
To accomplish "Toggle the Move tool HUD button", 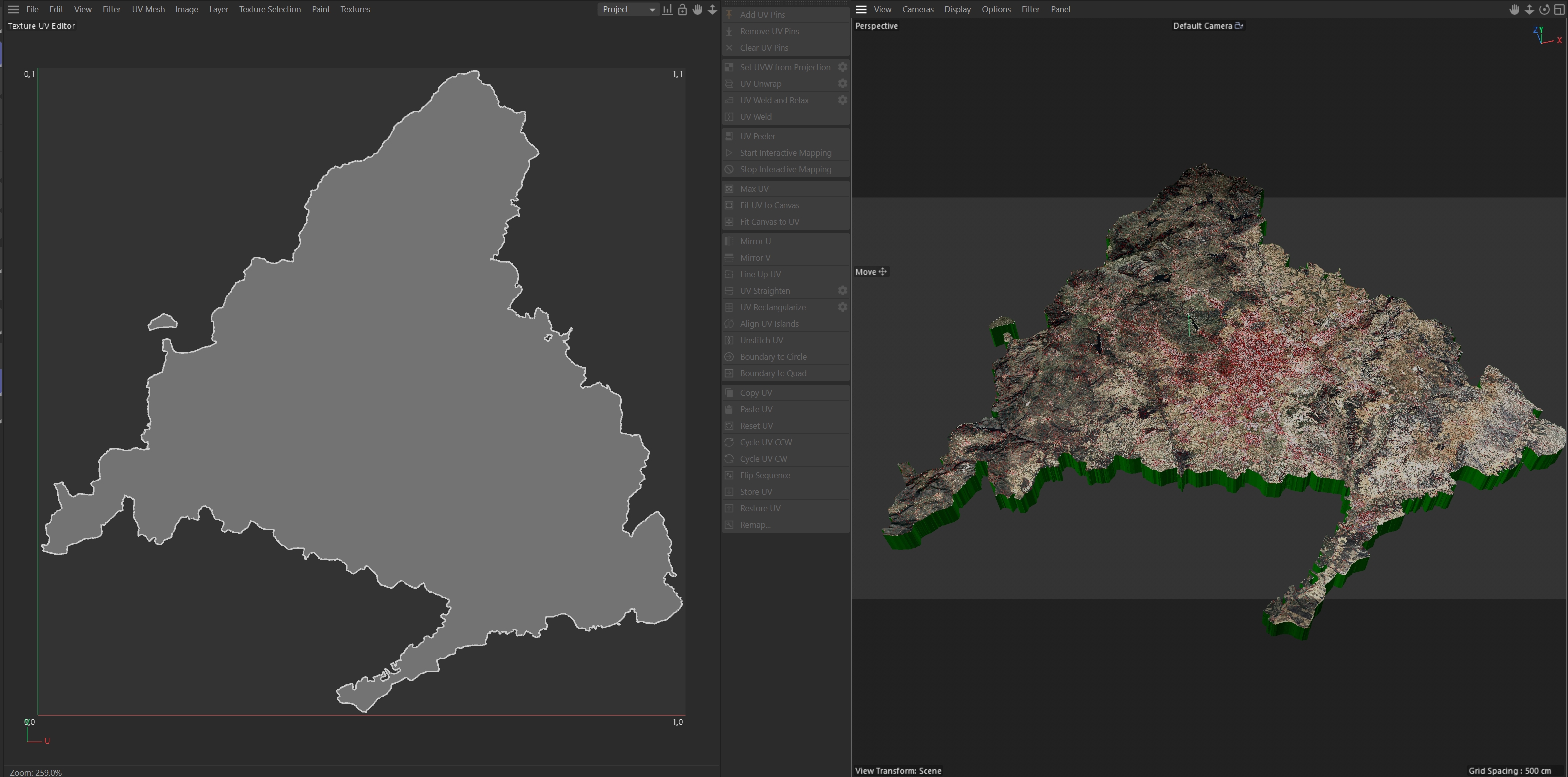I will [x=871, y=272].
